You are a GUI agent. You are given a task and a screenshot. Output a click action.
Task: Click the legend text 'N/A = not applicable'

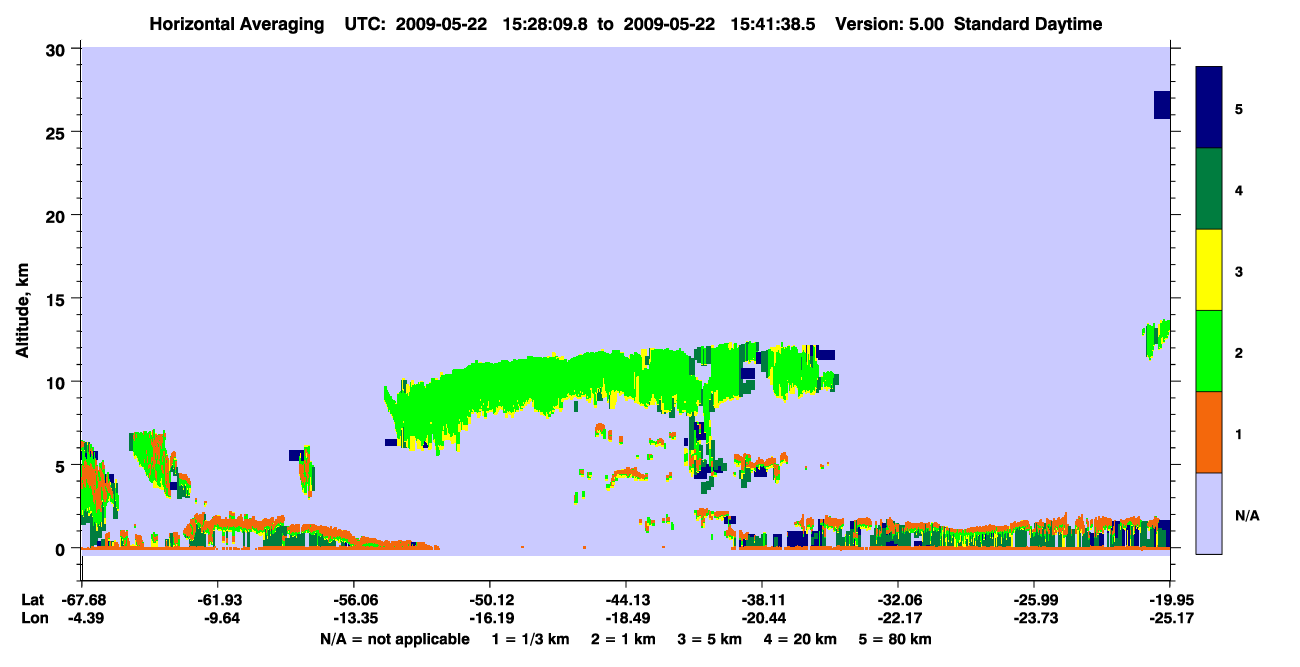394,639
